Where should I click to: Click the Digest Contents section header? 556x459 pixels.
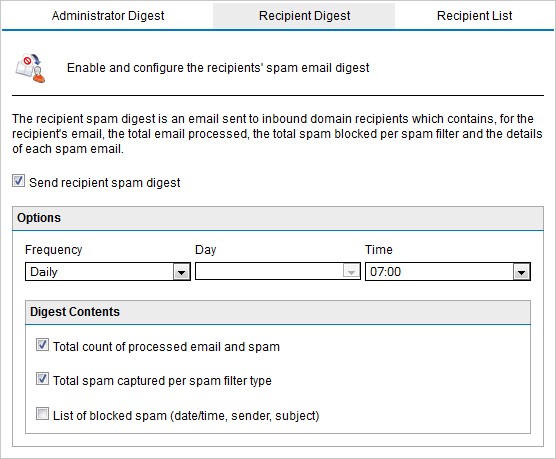tap(278, 312)
